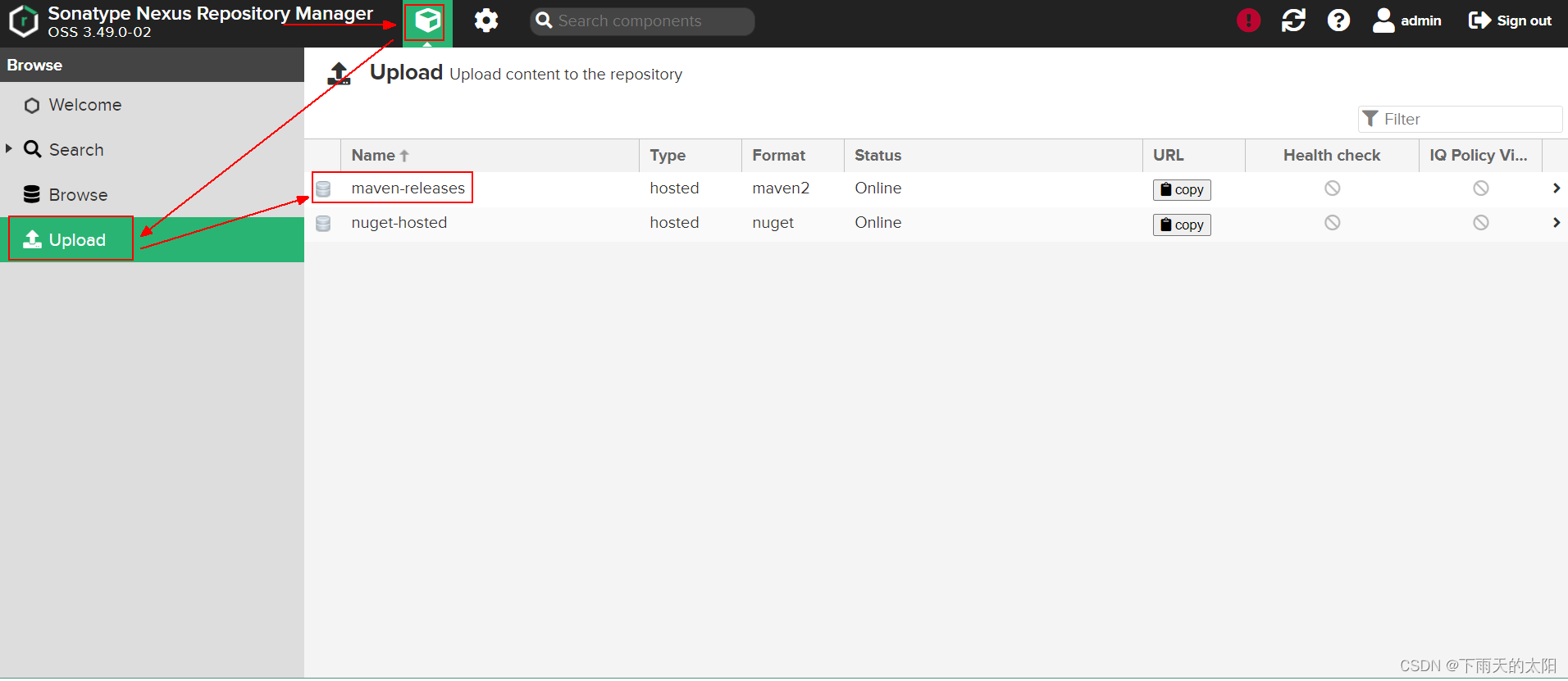Open nuget-hosted row chevron arrow
Viewport: 1568px width, 681px height.
1556,223
